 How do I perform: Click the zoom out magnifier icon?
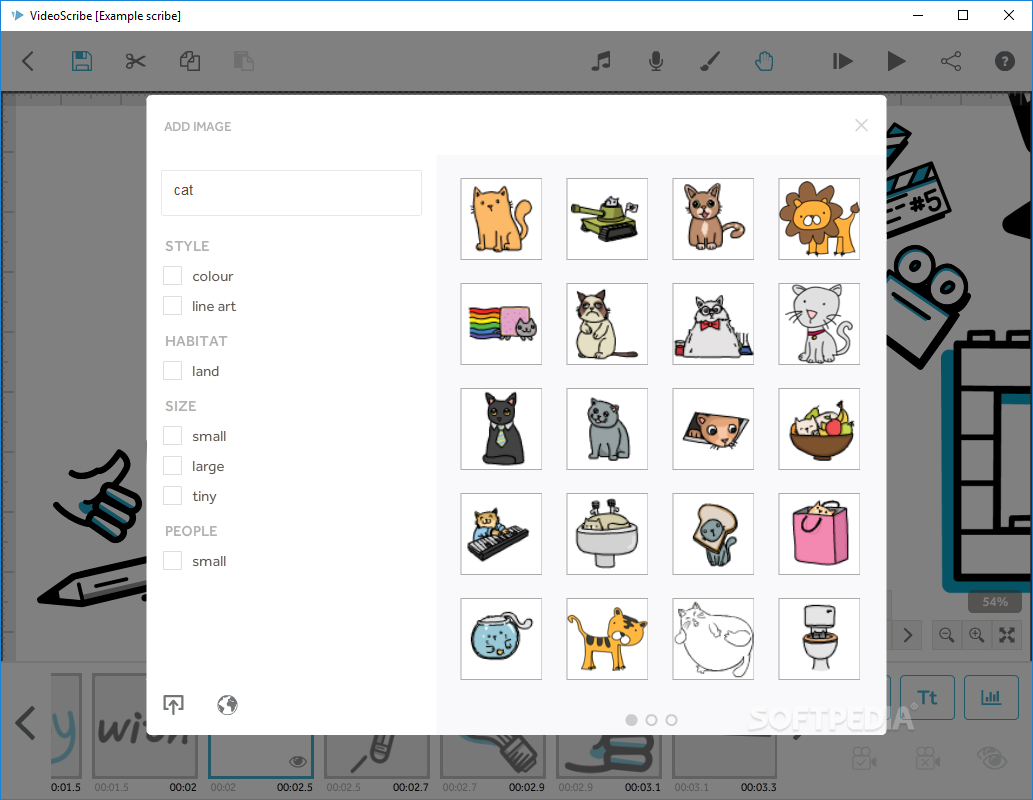pos(947,635)
